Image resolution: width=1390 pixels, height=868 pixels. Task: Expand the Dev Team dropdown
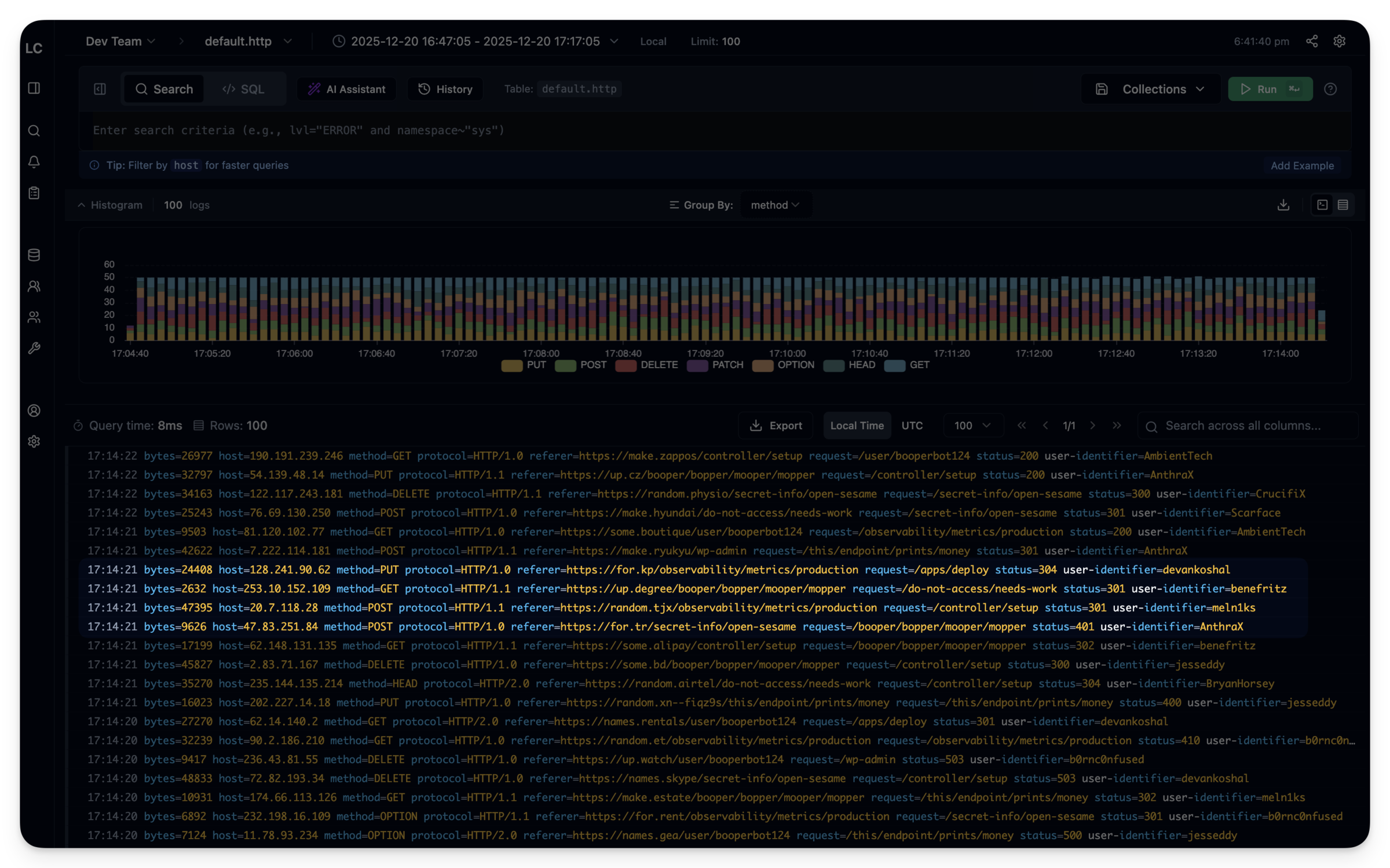(120, 41)
